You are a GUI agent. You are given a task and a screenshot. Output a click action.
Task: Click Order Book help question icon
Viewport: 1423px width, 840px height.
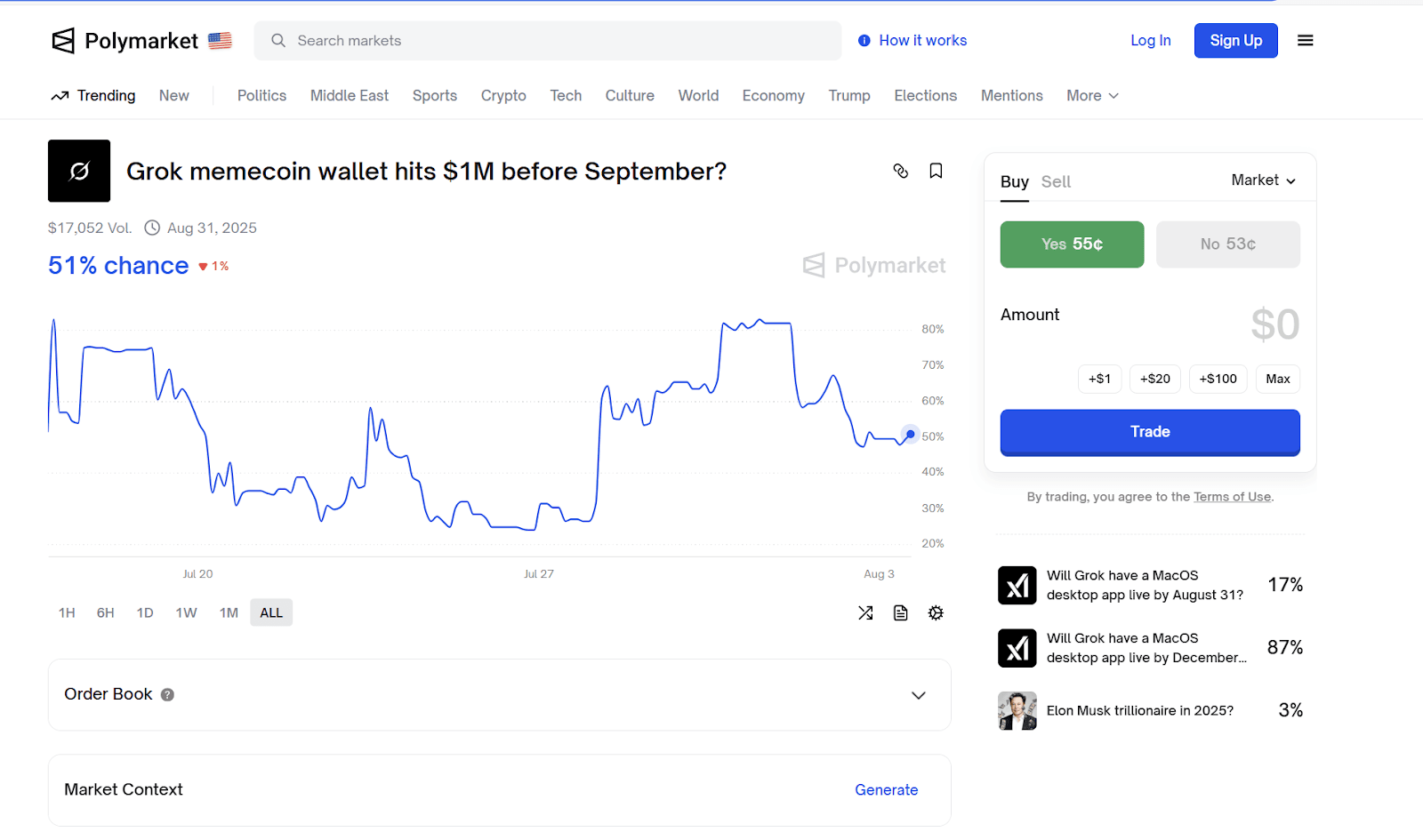pos(167,694)
